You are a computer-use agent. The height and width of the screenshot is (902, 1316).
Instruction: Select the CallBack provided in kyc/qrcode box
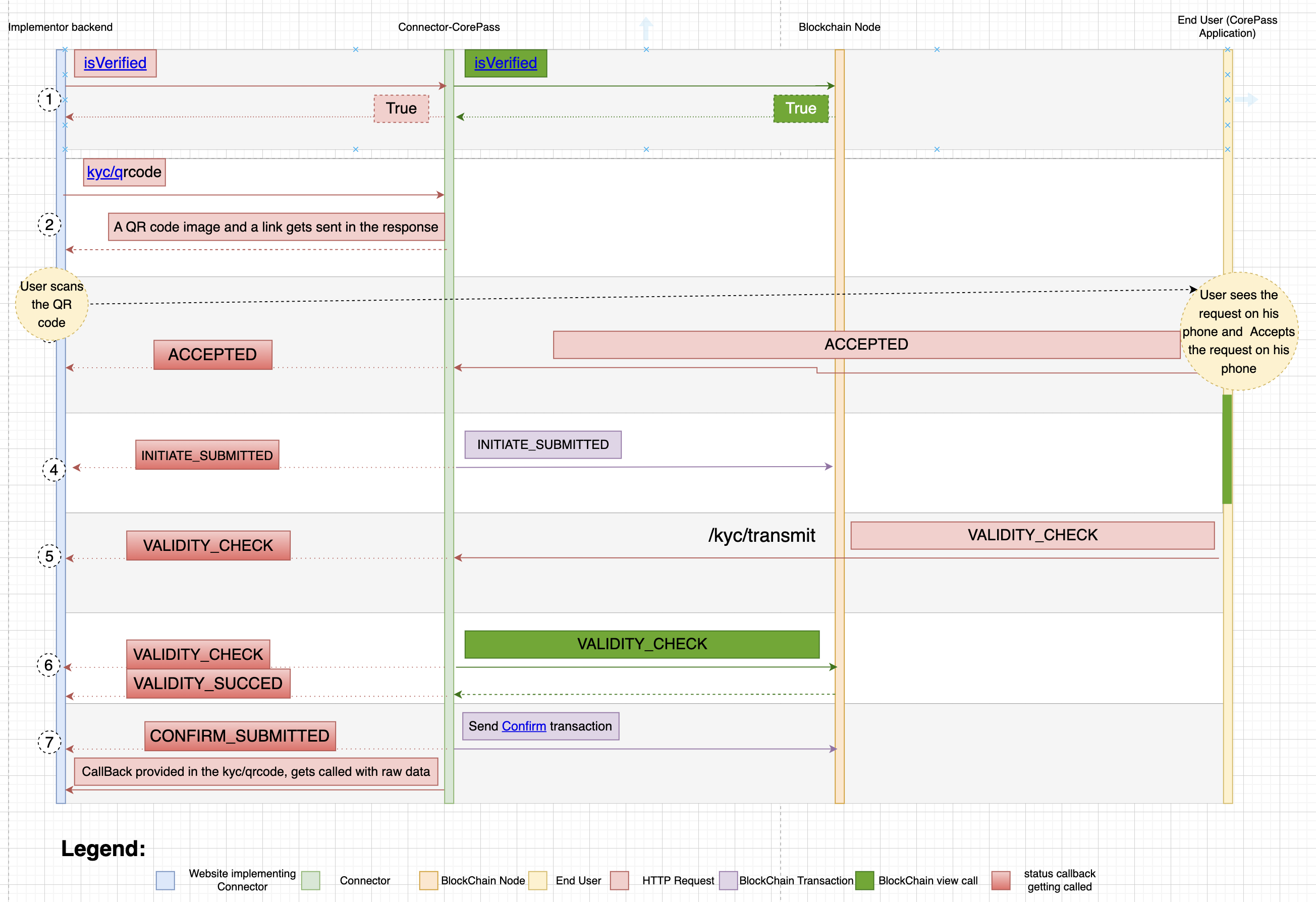(256, 771)
